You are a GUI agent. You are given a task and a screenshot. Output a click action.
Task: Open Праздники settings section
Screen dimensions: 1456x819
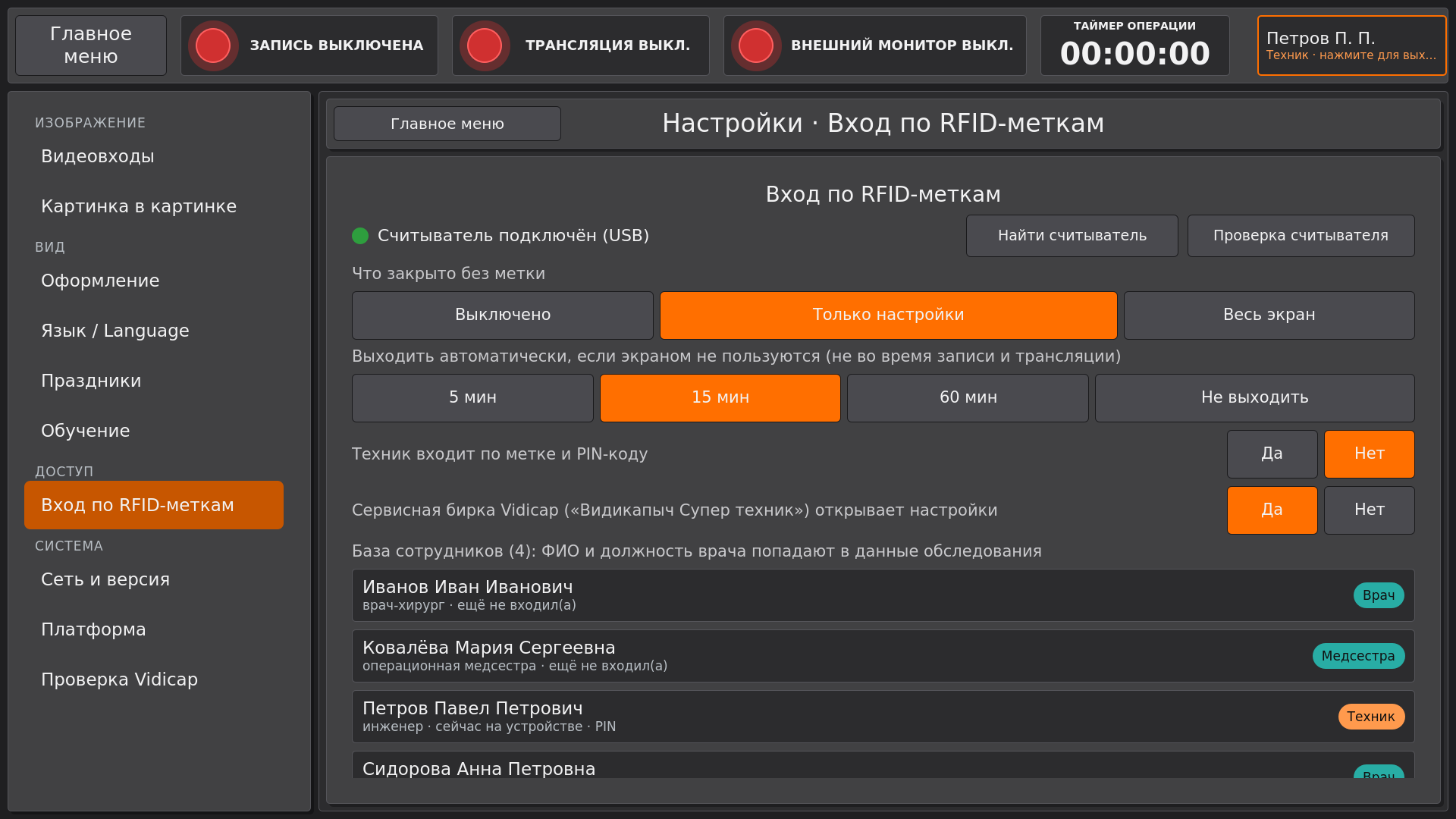(154, 381)
